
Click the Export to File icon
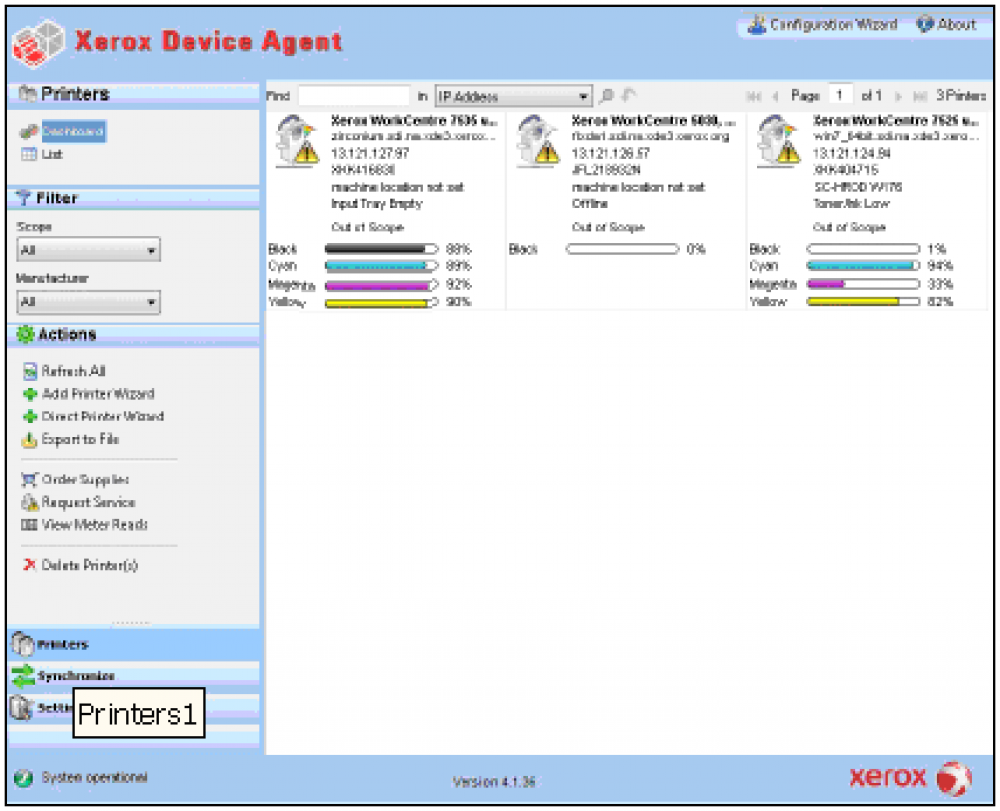pos(29,439)
